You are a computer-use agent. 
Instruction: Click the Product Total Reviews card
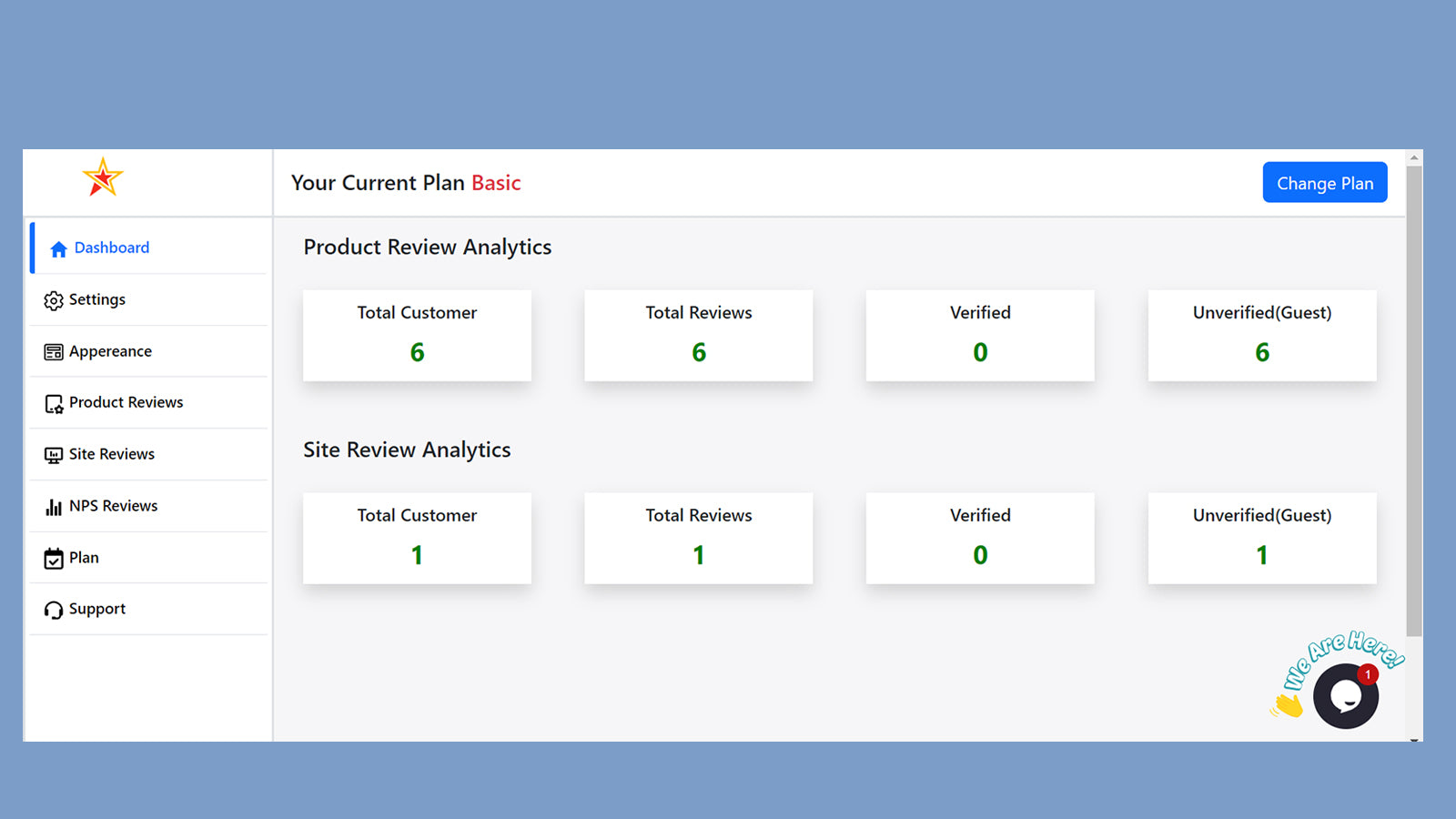point(699,336)
